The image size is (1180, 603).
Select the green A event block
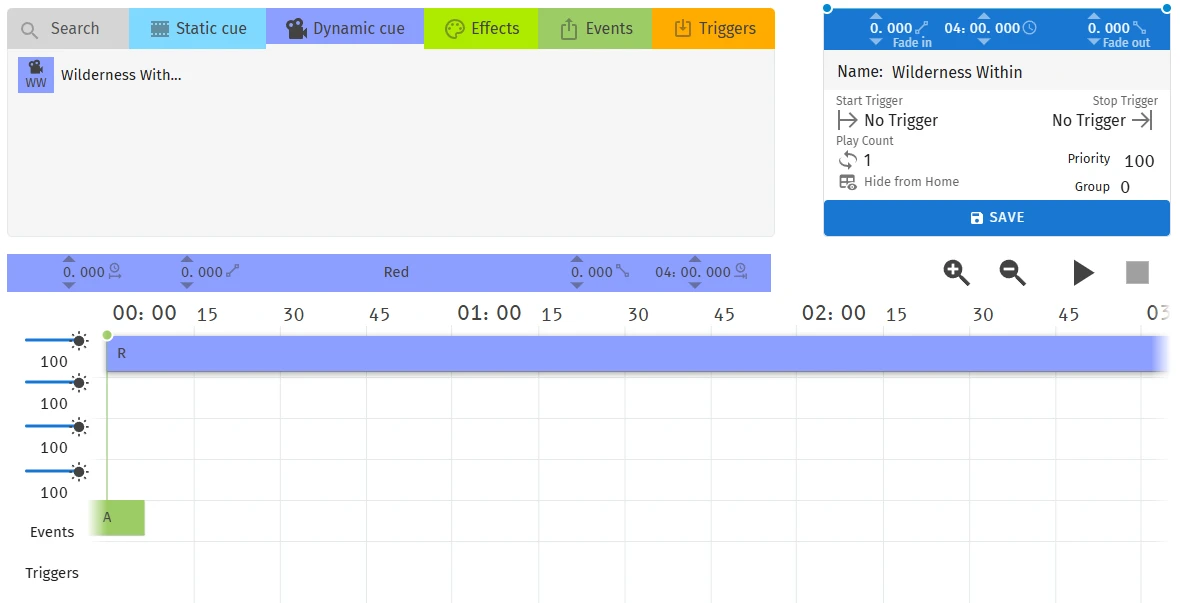[x=117, y=518]
